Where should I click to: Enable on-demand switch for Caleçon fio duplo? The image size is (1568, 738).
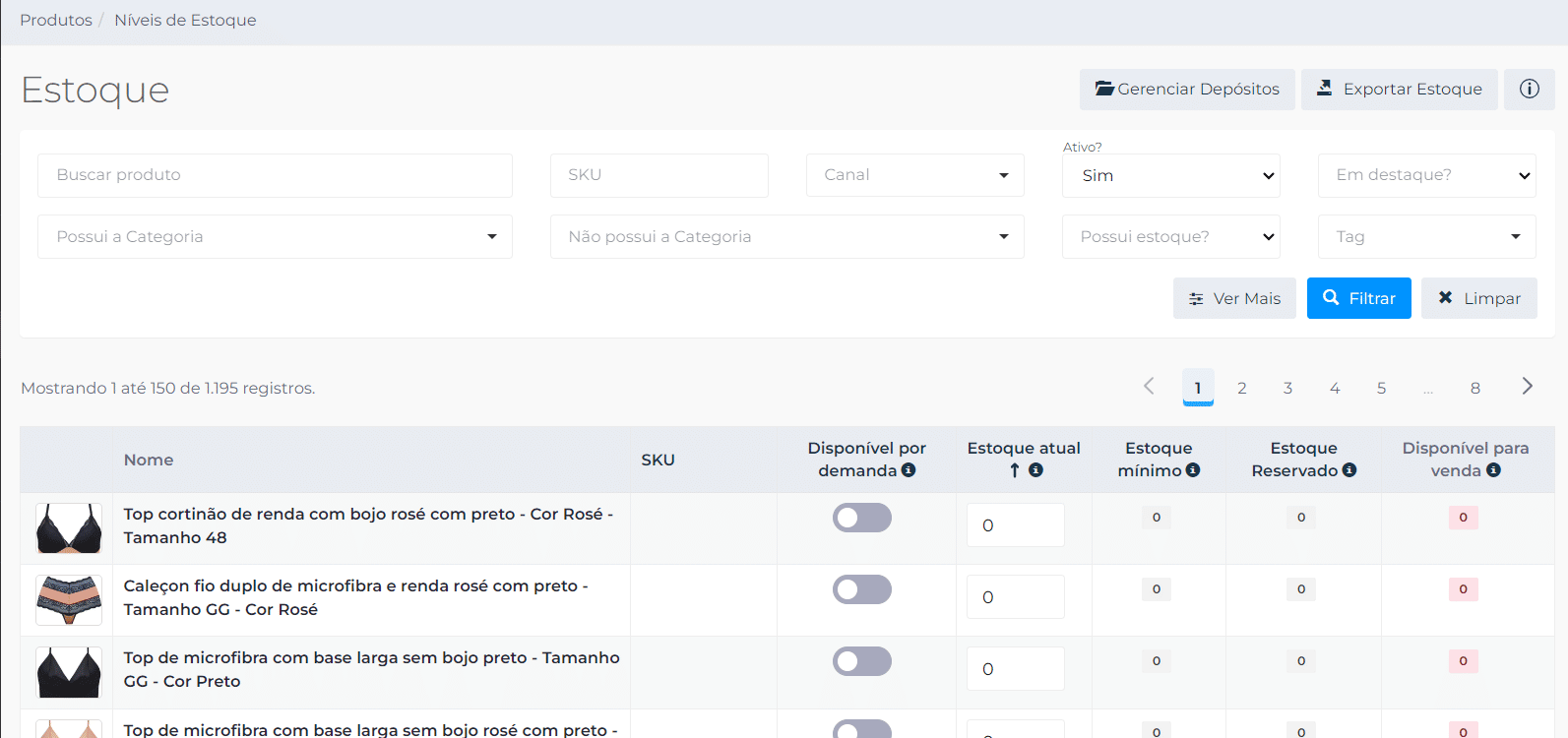[861, 589]
